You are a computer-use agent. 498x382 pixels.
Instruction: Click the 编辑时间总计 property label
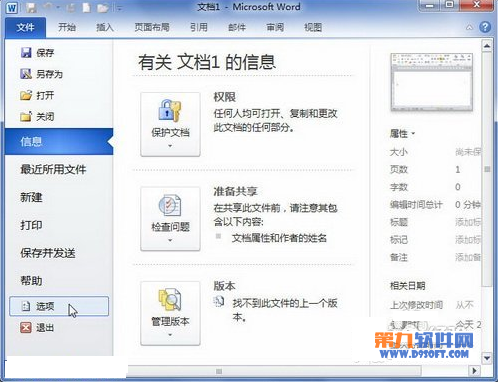416,205
